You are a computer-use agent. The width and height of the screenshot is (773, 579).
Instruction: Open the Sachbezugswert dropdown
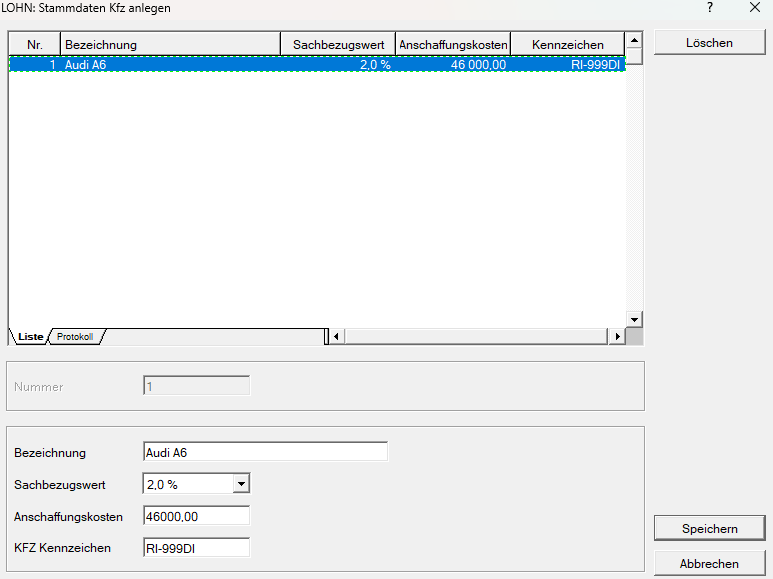(x=240, y=484)
